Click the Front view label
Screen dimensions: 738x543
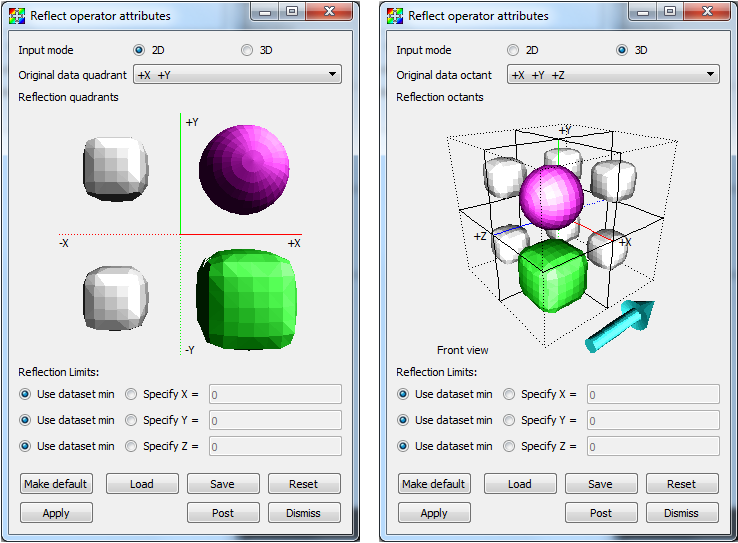(x=463, y=350)
